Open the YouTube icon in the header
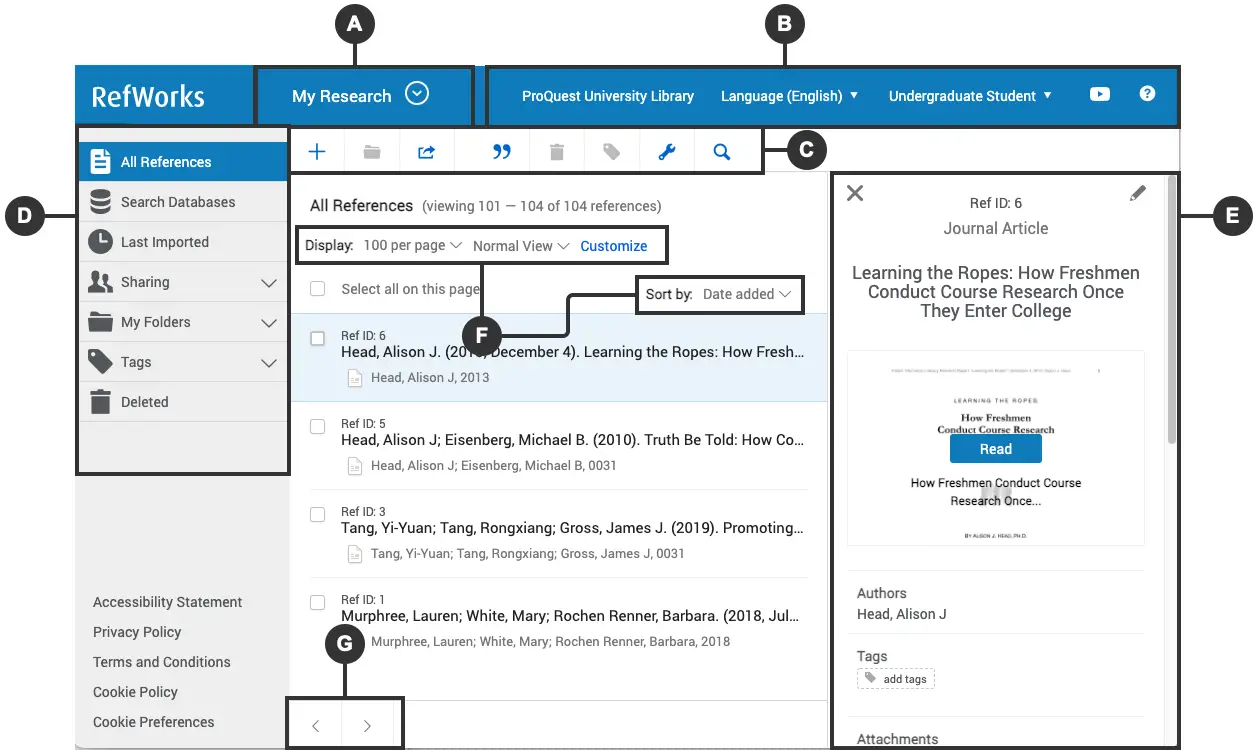Image resolution: width=1253 pixels, height=750 pixels. coord(1099,95)
